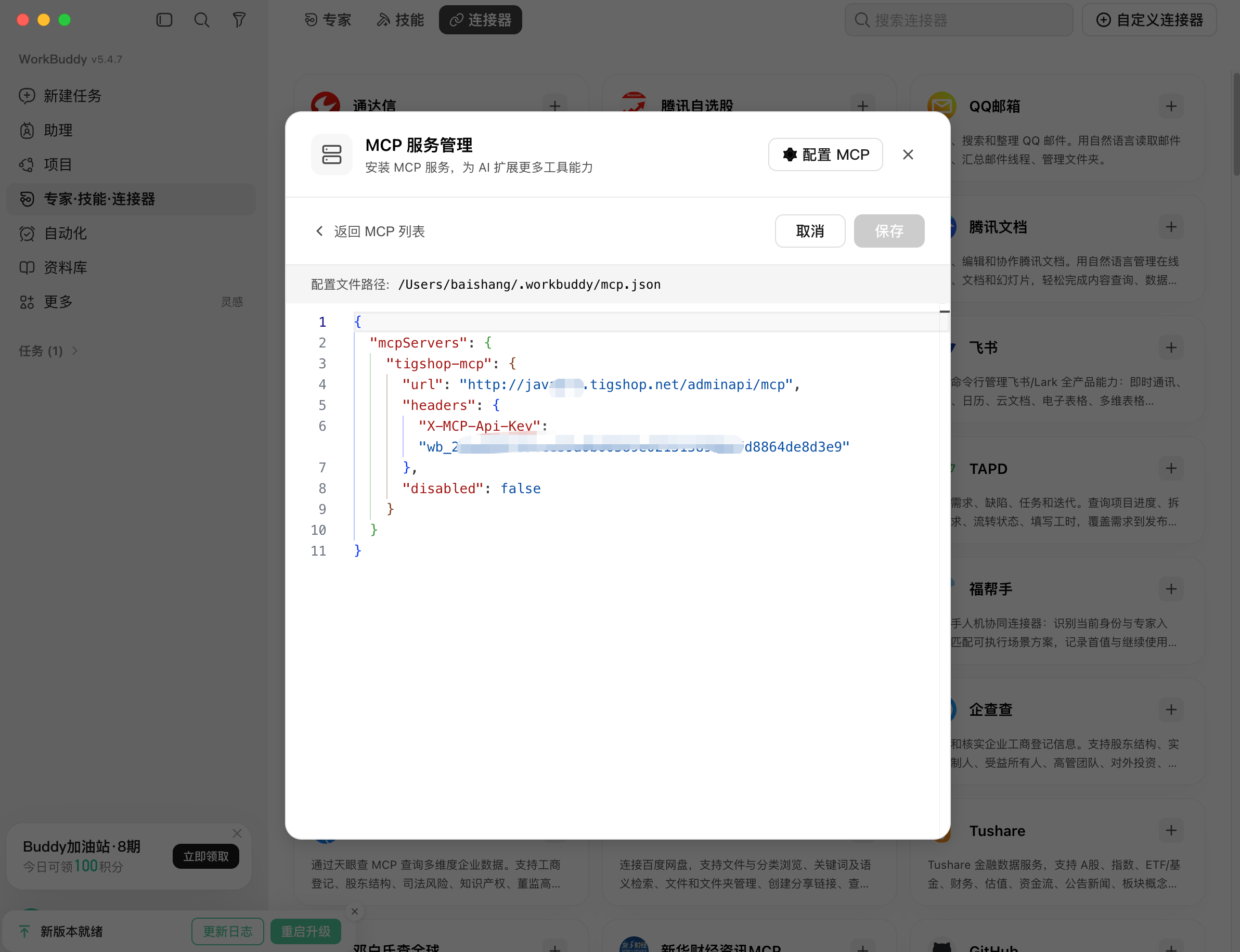Click the WorkBuddy v5.4.7 title
The height and width of the screenshot is (952, 1240).
pos(70,59)
